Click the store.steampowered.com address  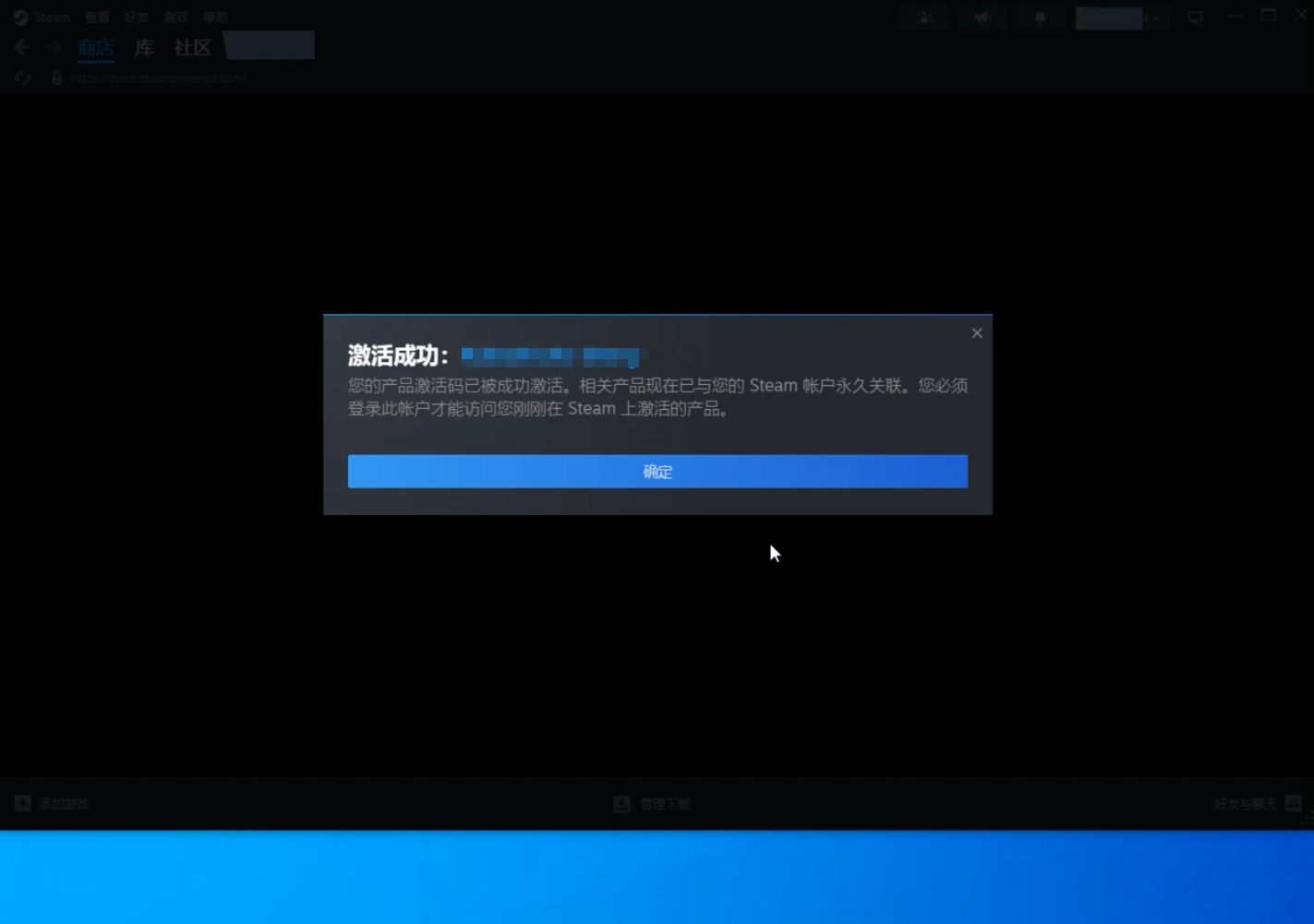(158, 78)
